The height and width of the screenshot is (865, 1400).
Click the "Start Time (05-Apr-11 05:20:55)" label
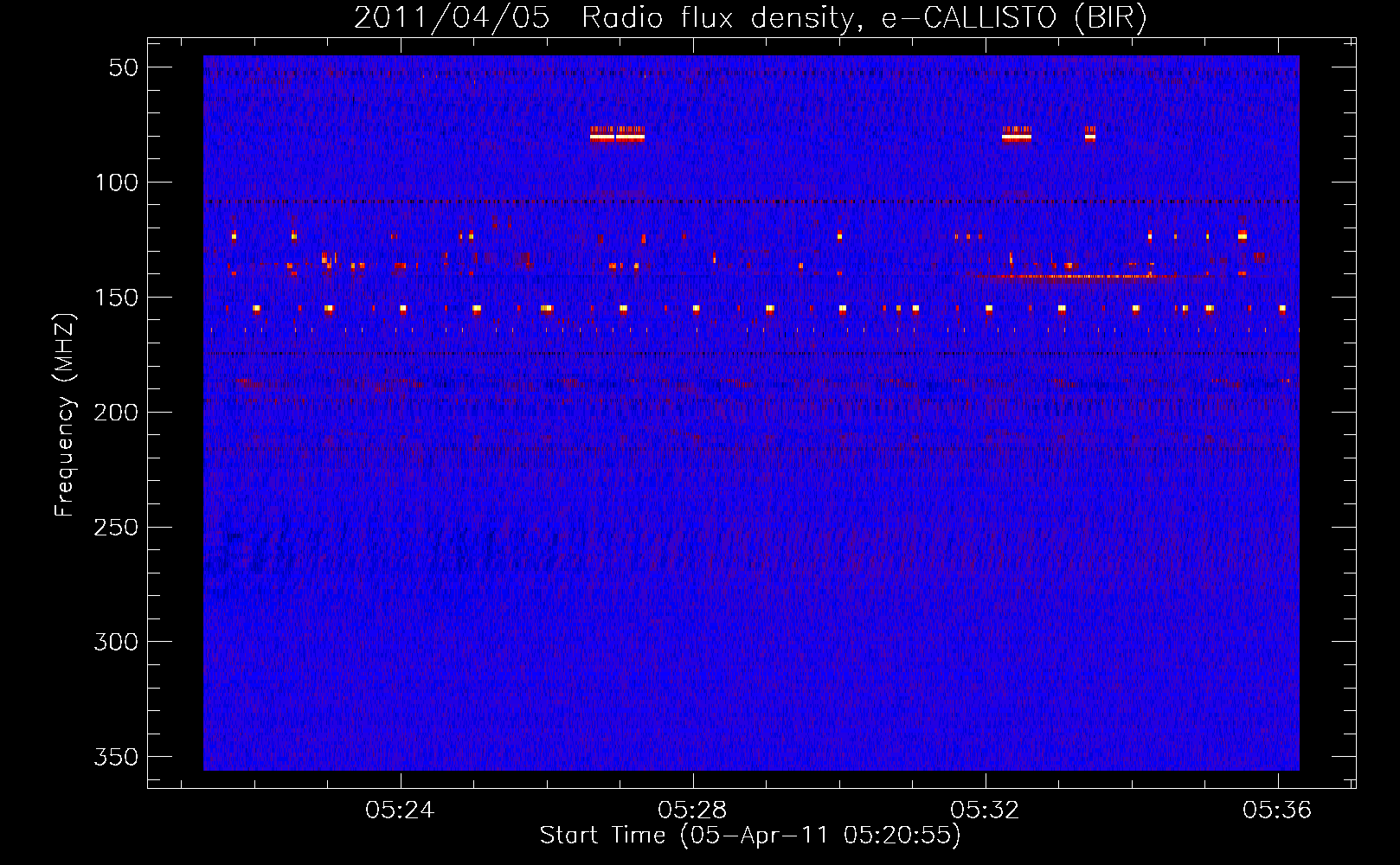pos(750,836)
